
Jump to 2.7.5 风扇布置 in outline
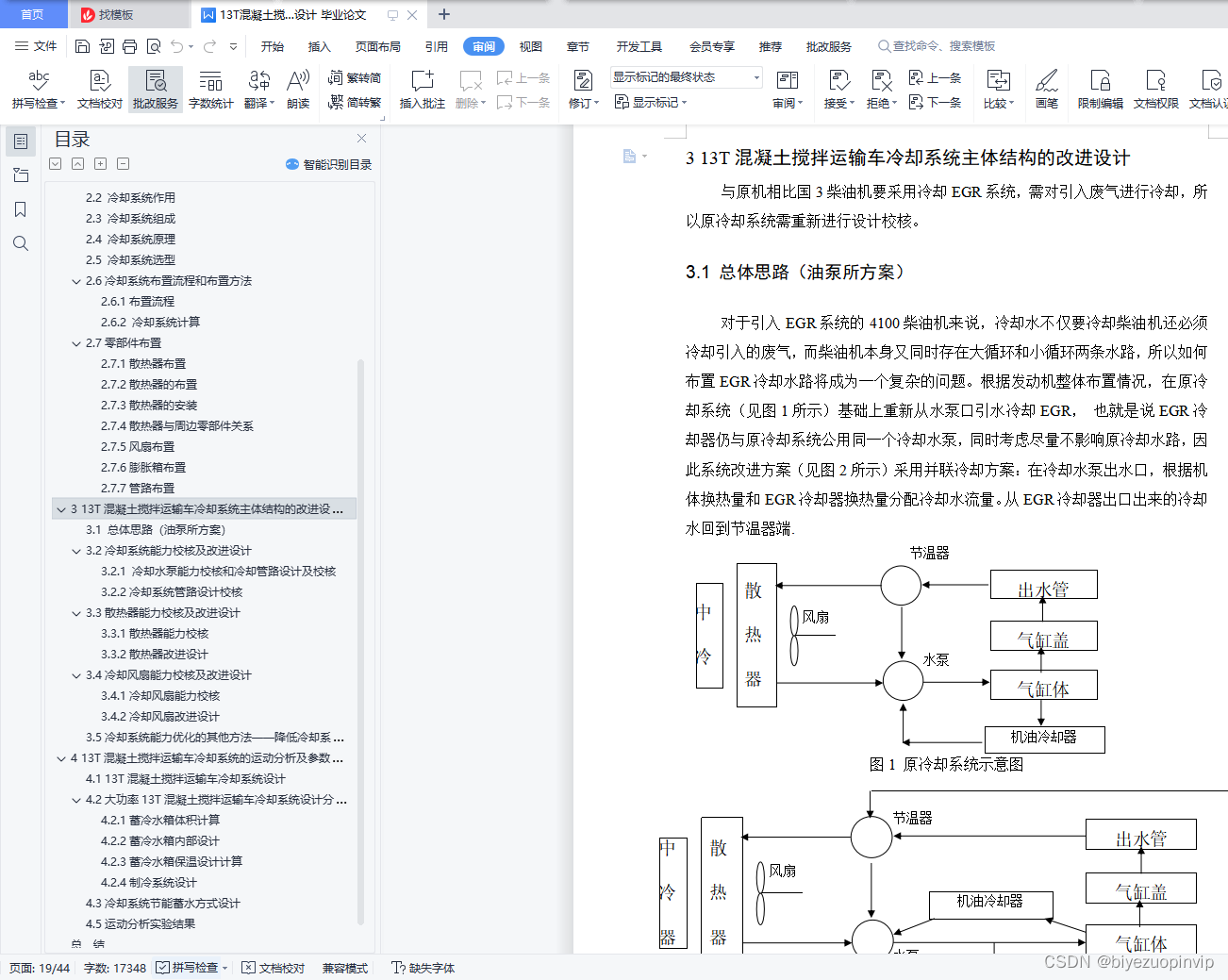coord(138,447)
